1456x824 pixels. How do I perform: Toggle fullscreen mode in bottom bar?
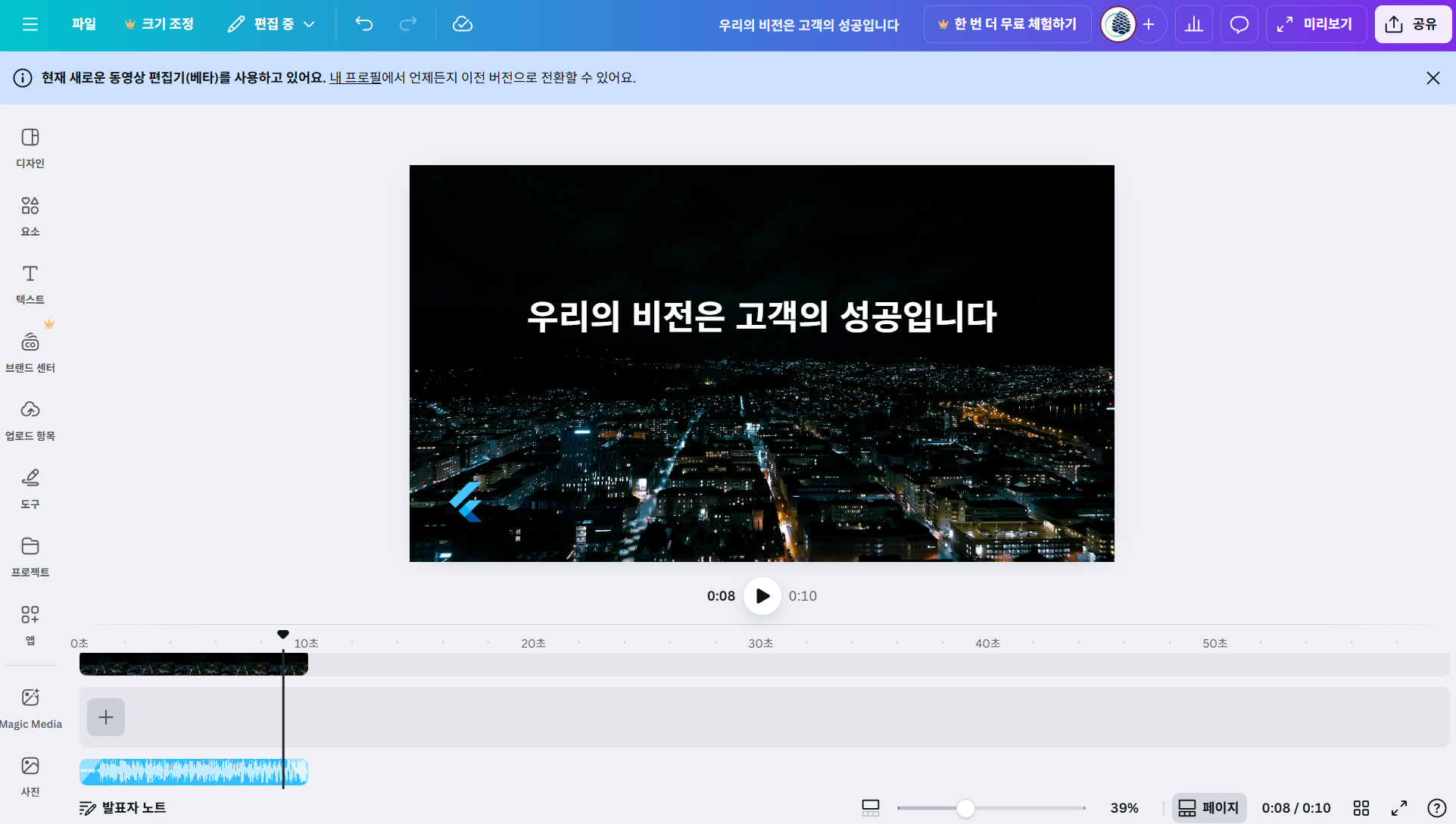click(1399, 808)
